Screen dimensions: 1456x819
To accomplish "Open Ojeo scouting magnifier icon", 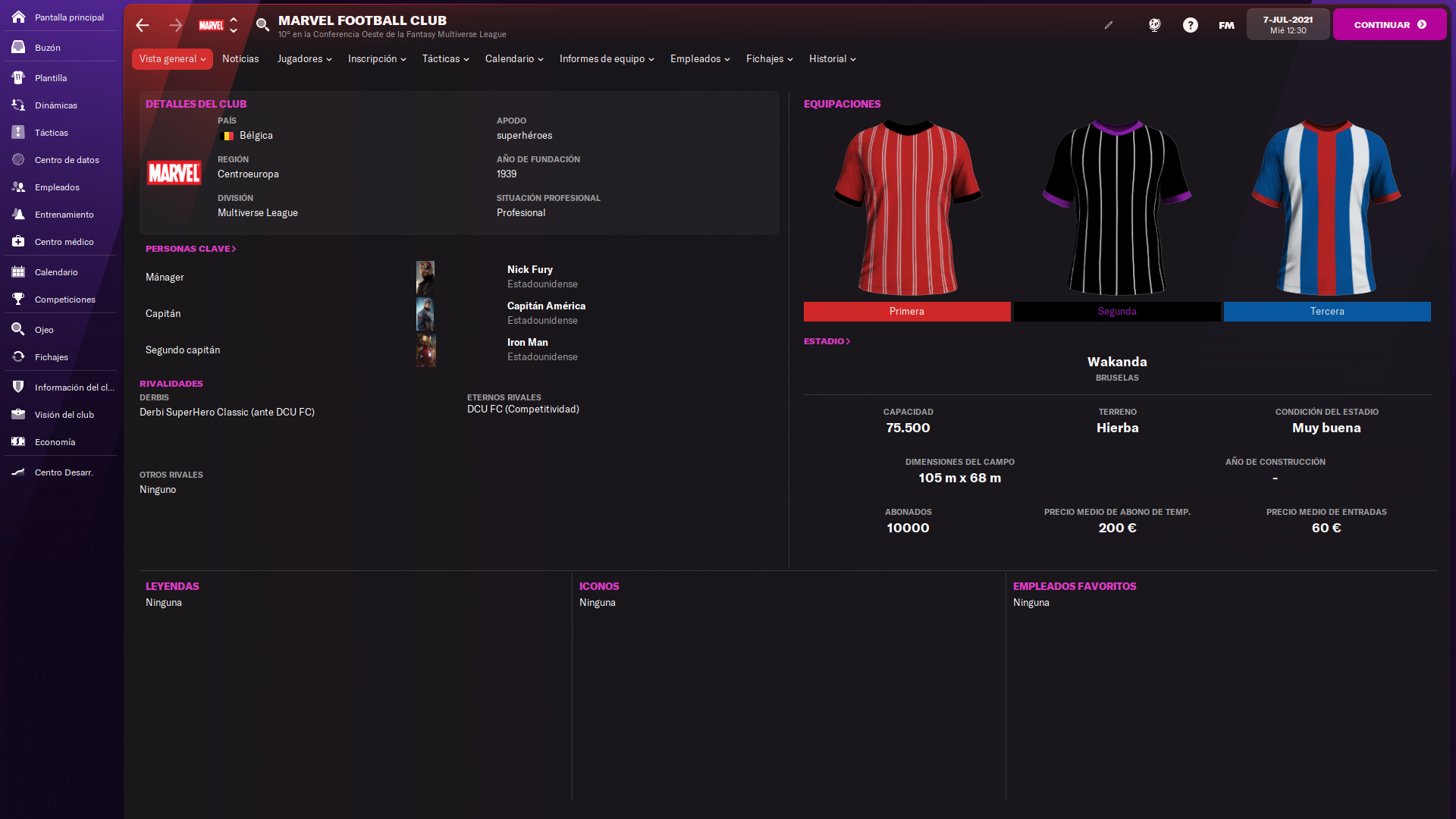I will (x=18, y=329).
